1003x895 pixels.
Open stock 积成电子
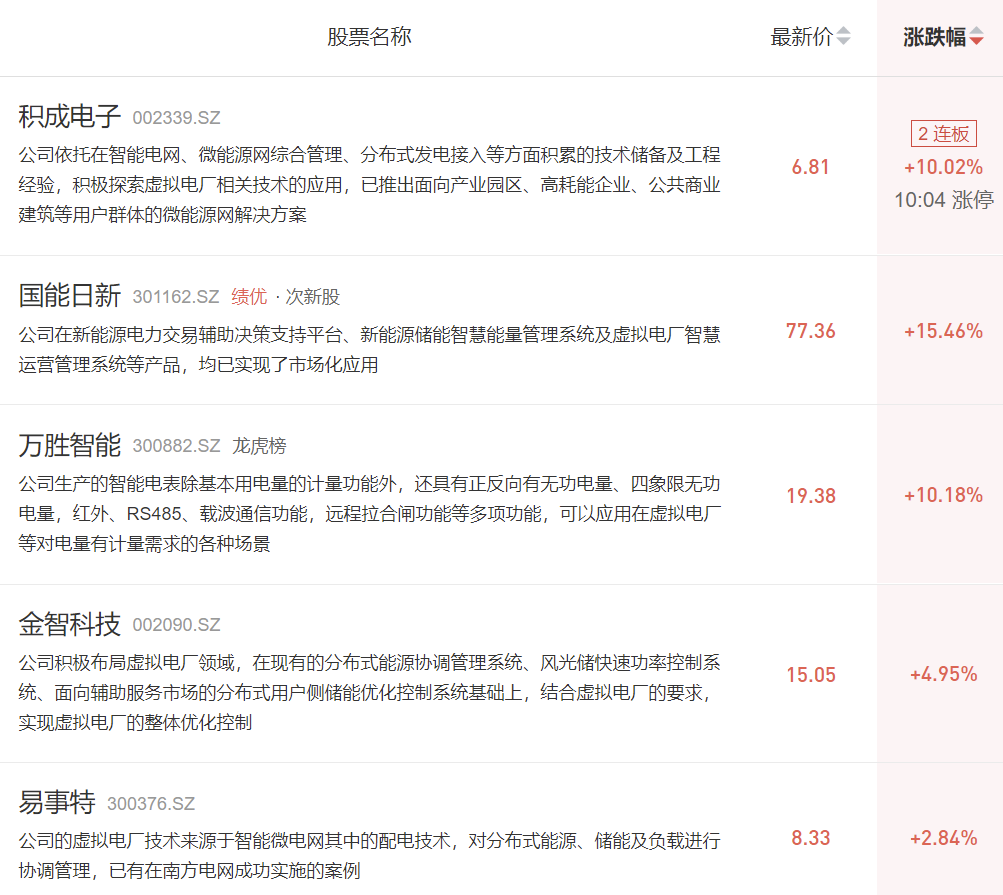tap(70, 116)
